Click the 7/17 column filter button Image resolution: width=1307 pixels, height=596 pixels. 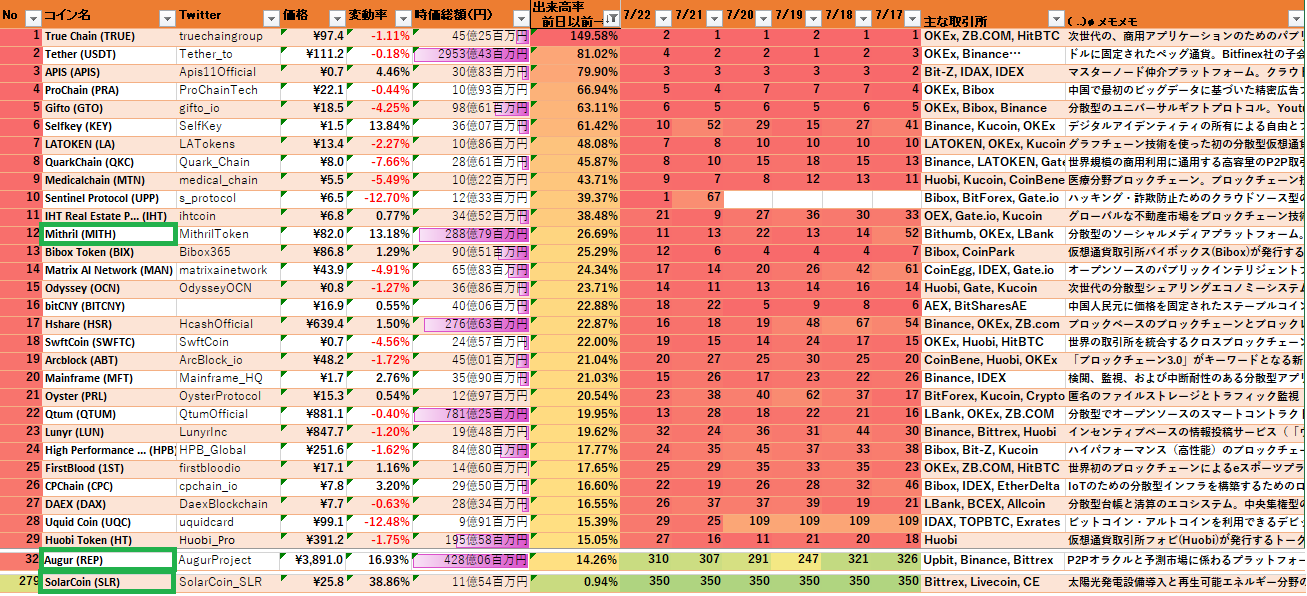[x=910, y=19]
